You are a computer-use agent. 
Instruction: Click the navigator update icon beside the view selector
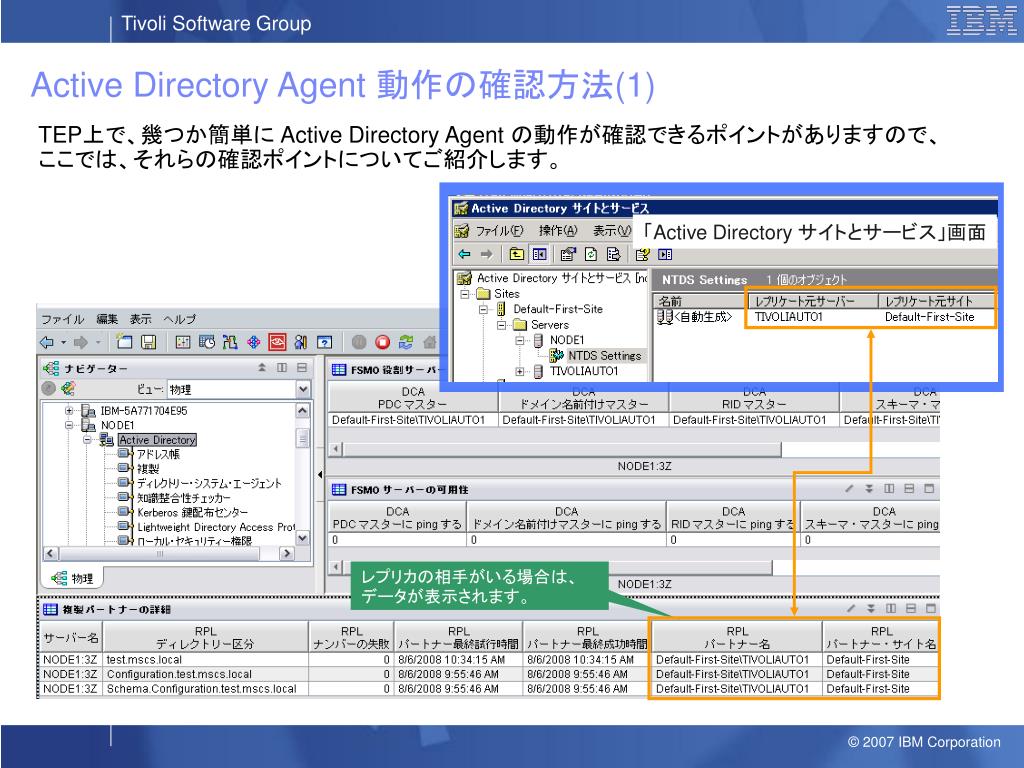pyautogui.click(x=68, y=389)
